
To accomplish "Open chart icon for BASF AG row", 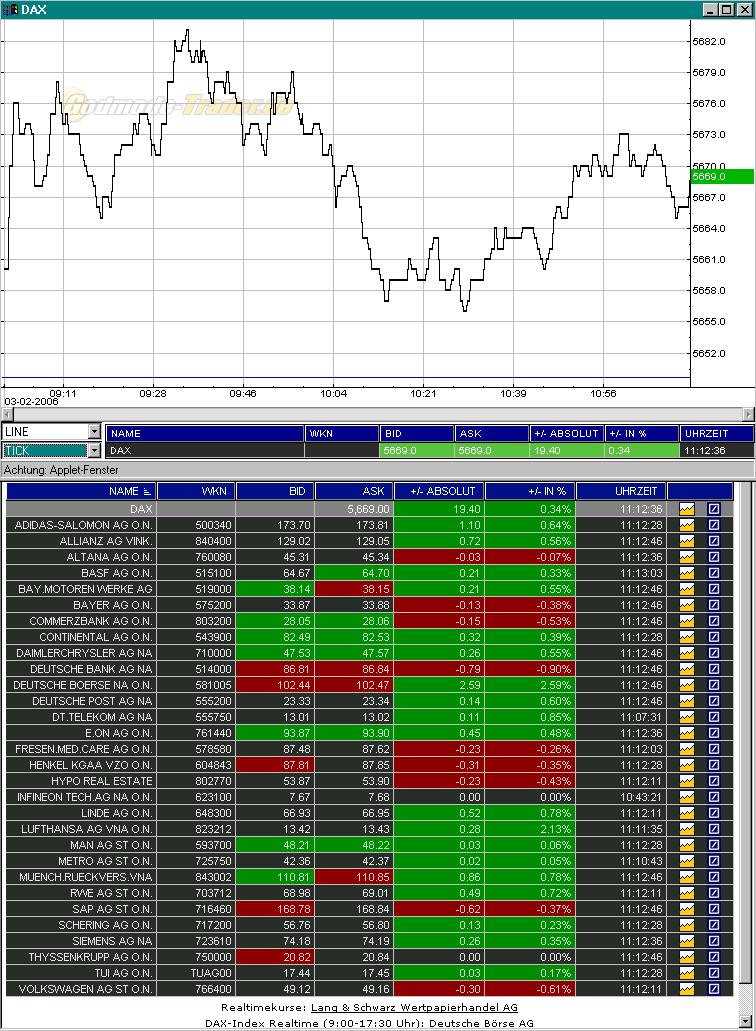I will (686, 573).
